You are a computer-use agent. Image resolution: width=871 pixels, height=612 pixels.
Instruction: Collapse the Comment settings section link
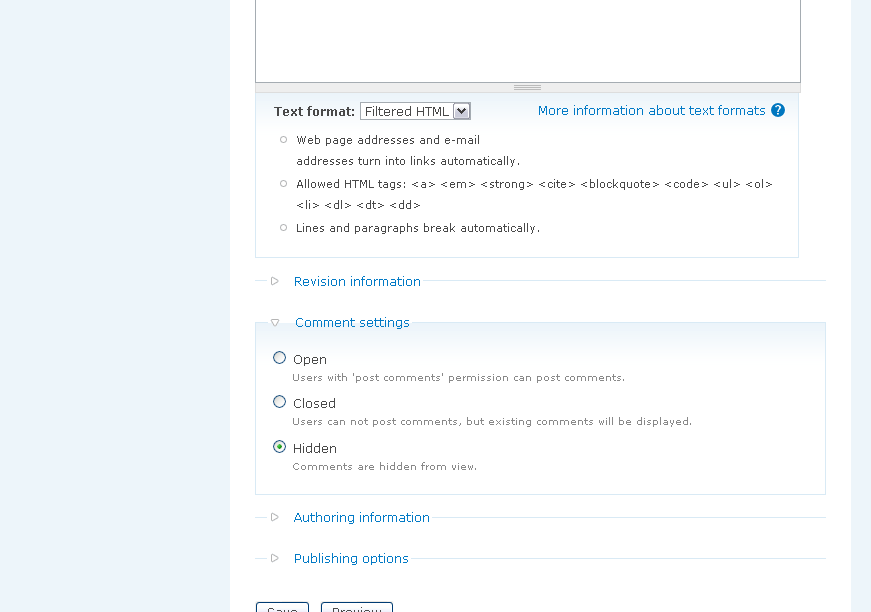[352, 323]
